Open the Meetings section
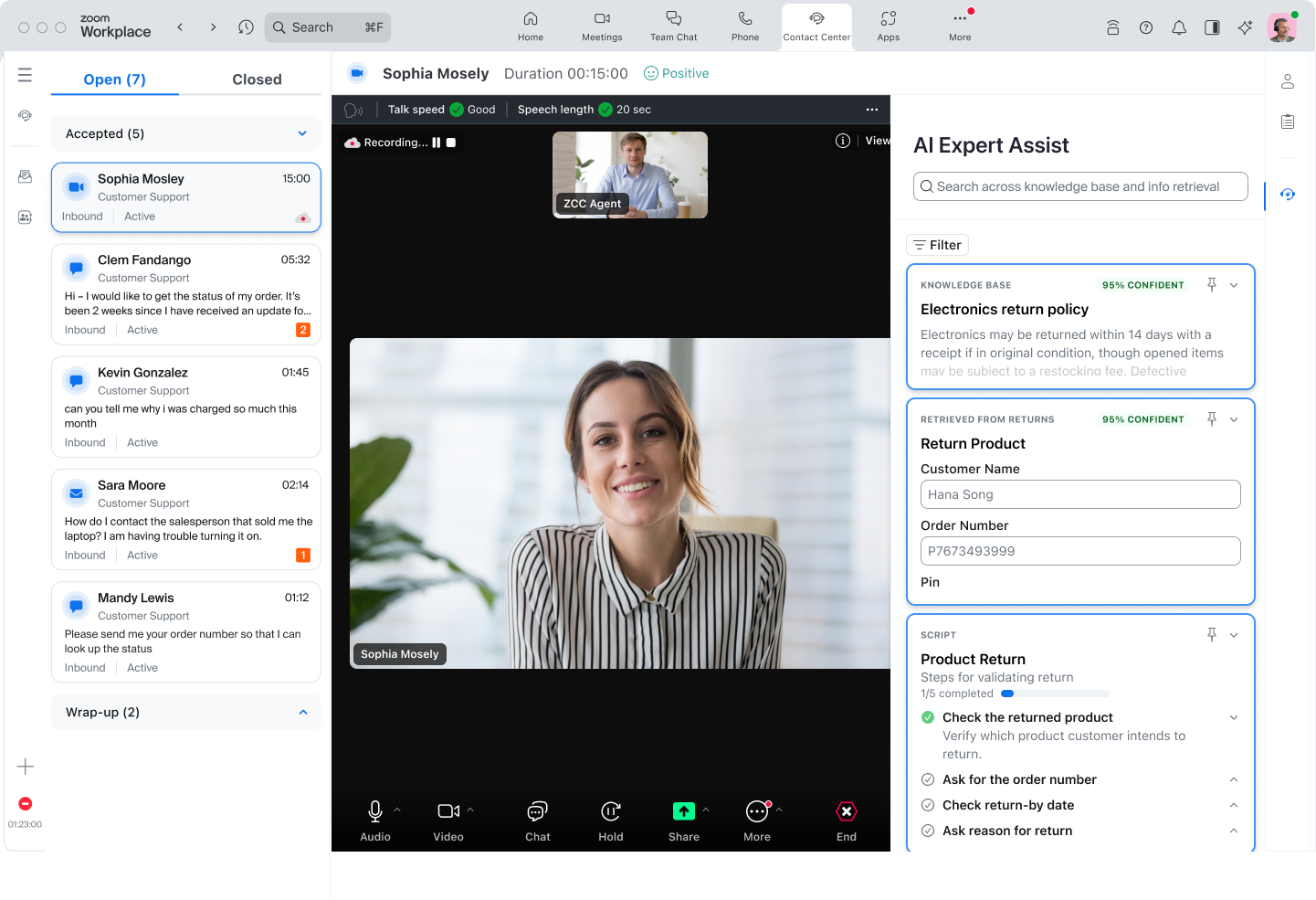 (601, 26)
